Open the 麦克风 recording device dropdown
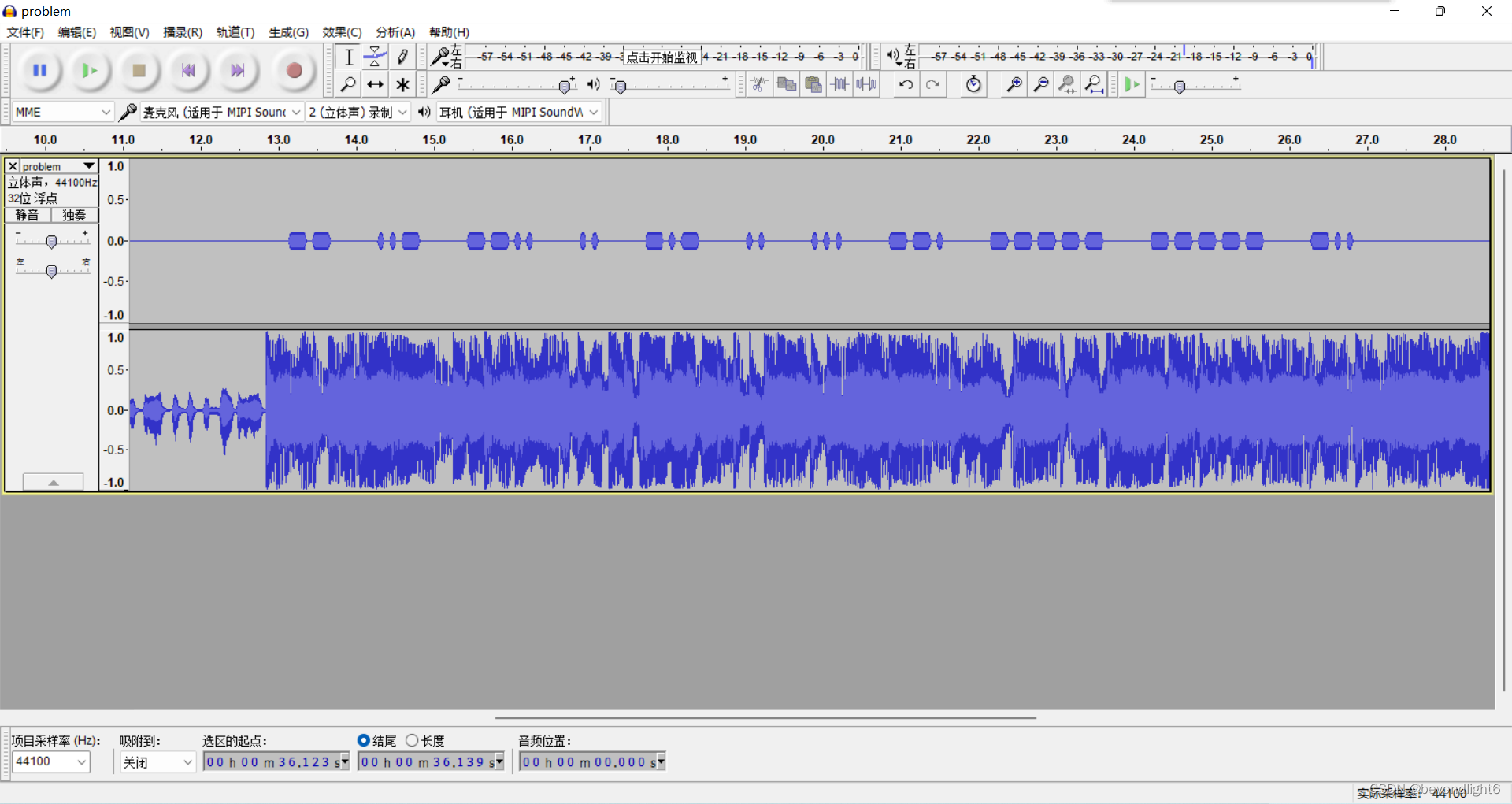1512x804 pixels. point(222,112)
